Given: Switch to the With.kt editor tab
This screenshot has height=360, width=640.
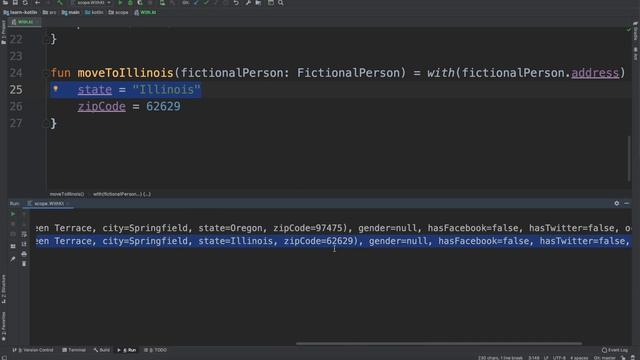Looking at the screenshot, I should 24,22.
